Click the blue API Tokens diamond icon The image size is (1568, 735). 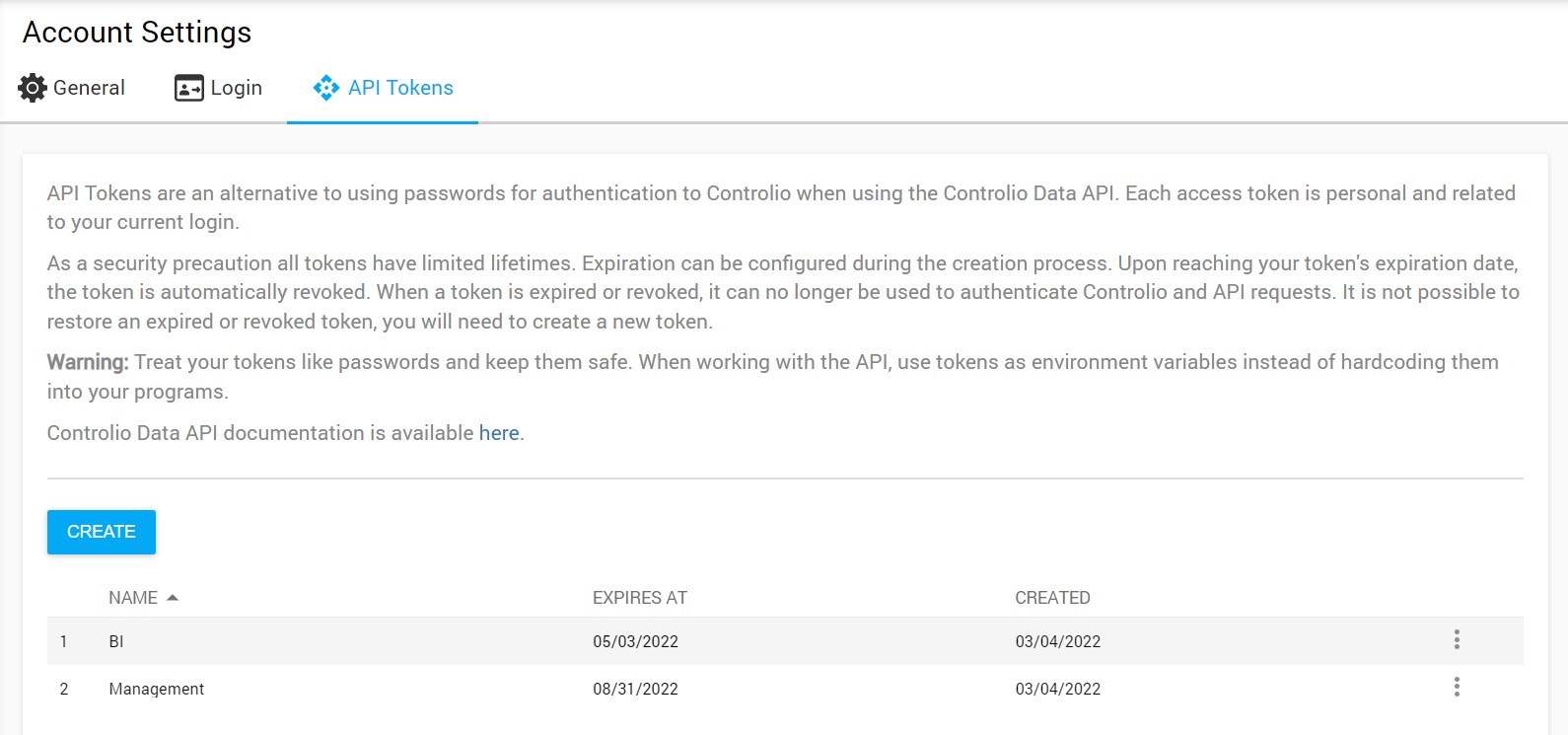[x=326, y=88]
